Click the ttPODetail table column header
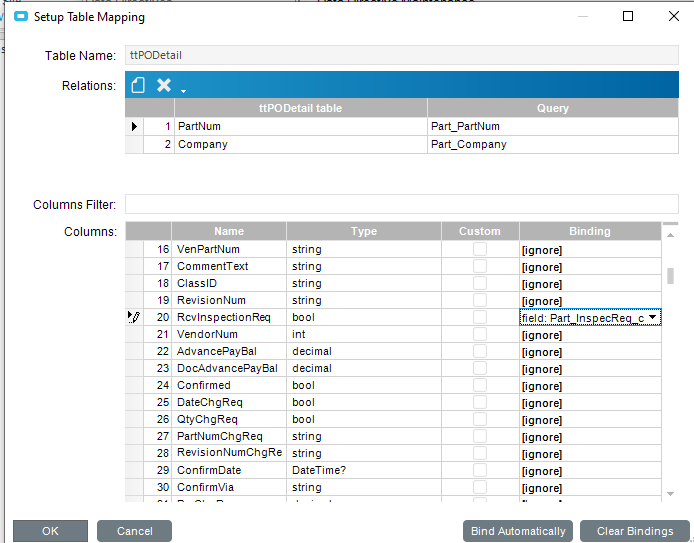The width and height of the screenshot is (694, 543). tap(301, 108)
